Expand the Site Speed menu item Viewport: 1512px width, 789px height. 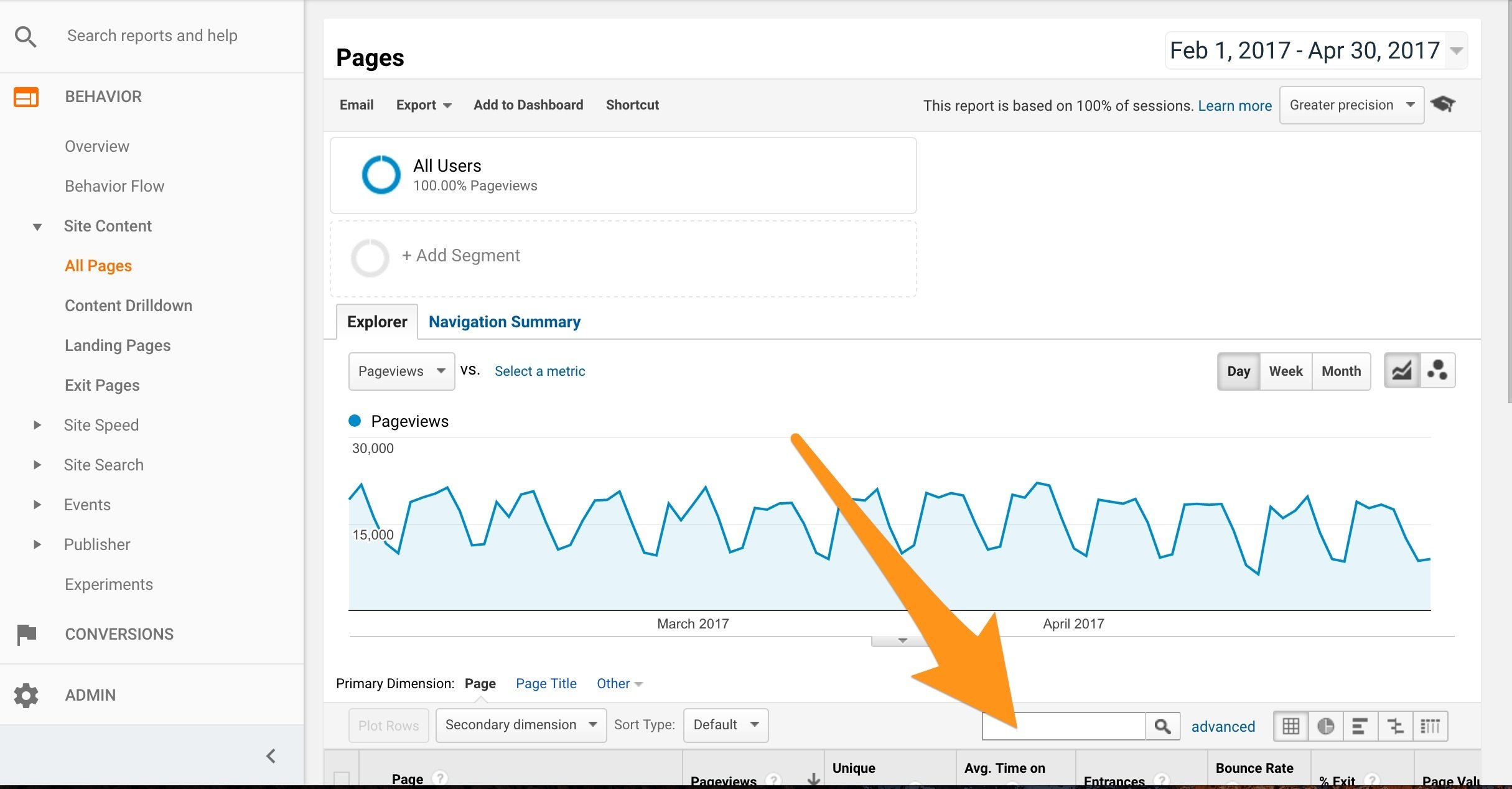[x=101, y=425]
